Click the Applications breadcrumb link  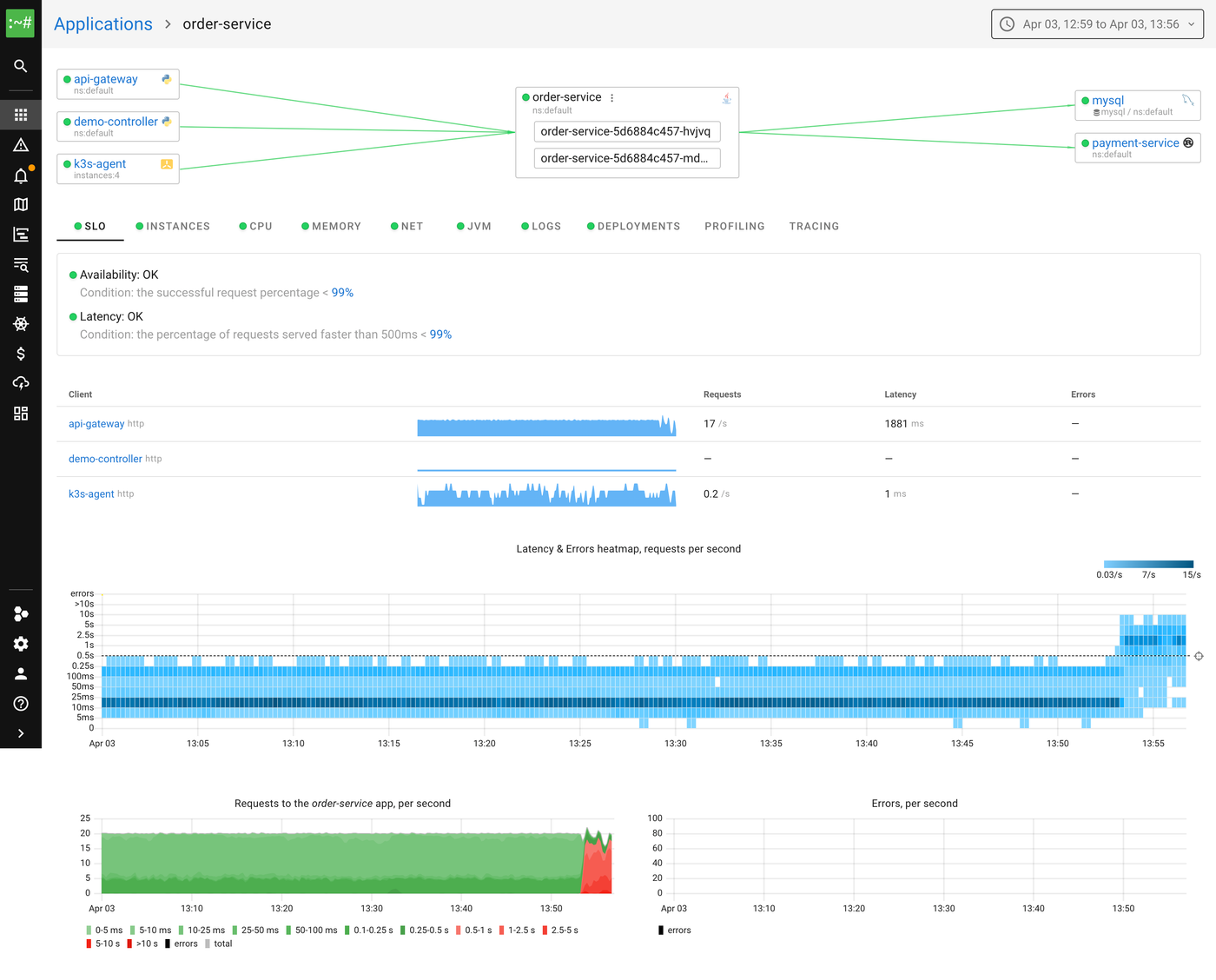(x=103, y=24)
